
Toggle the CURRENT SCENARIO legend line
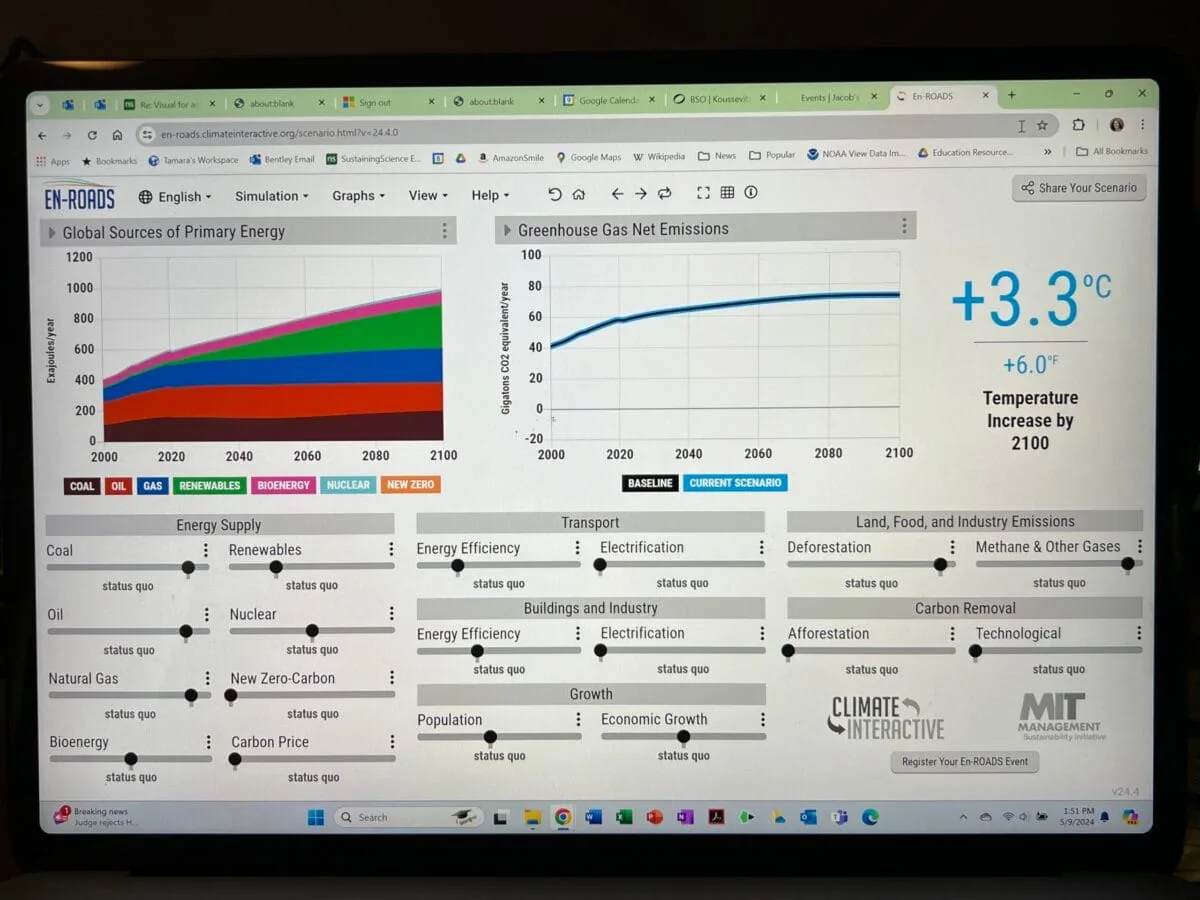tap(735, 482)
